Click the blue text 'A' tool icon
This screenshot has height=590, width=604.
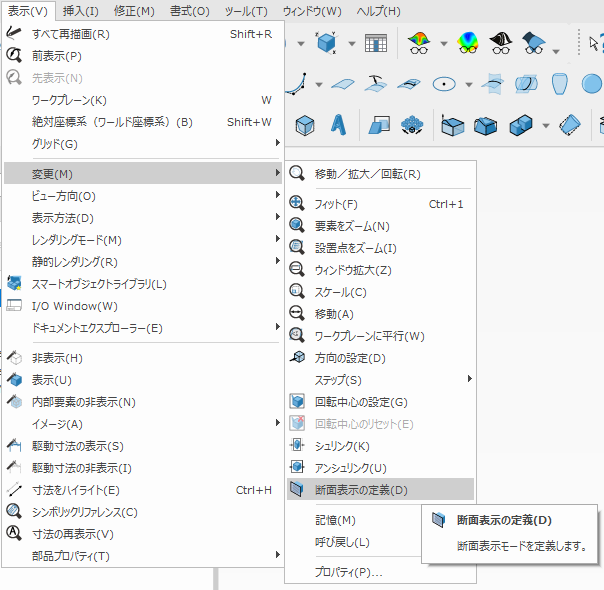point(338,125)
